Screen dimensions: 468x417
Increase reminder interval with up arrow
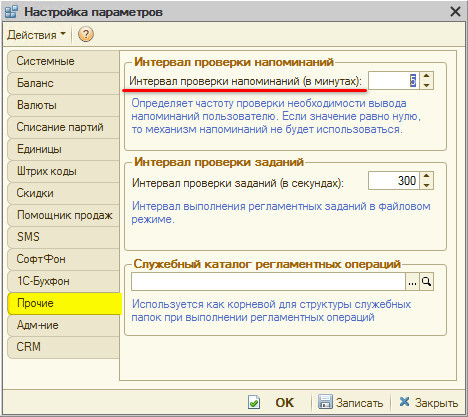(x=426, y=76)
